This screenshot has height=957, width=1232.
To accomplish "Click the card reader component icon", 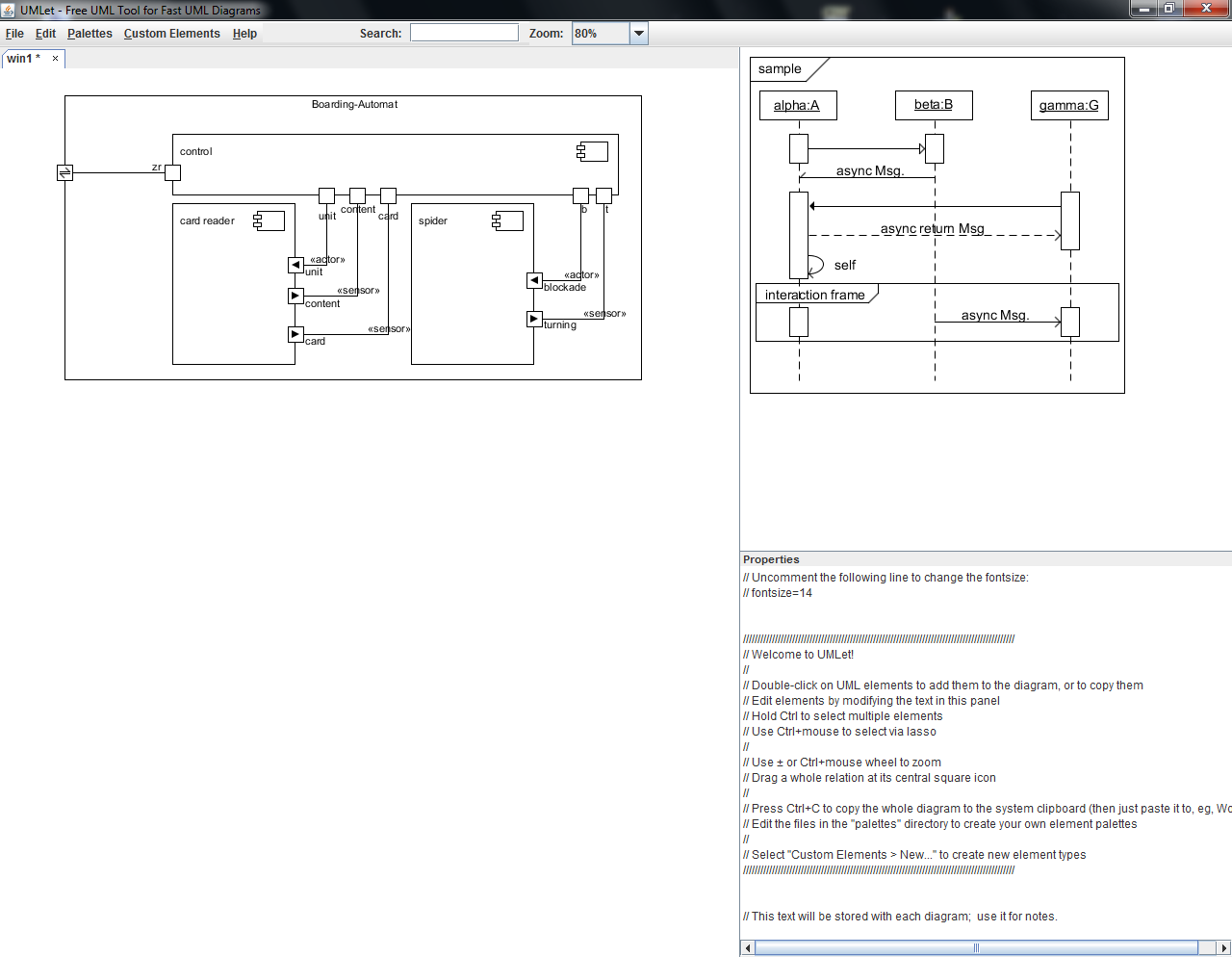I will tap(269, 220).
